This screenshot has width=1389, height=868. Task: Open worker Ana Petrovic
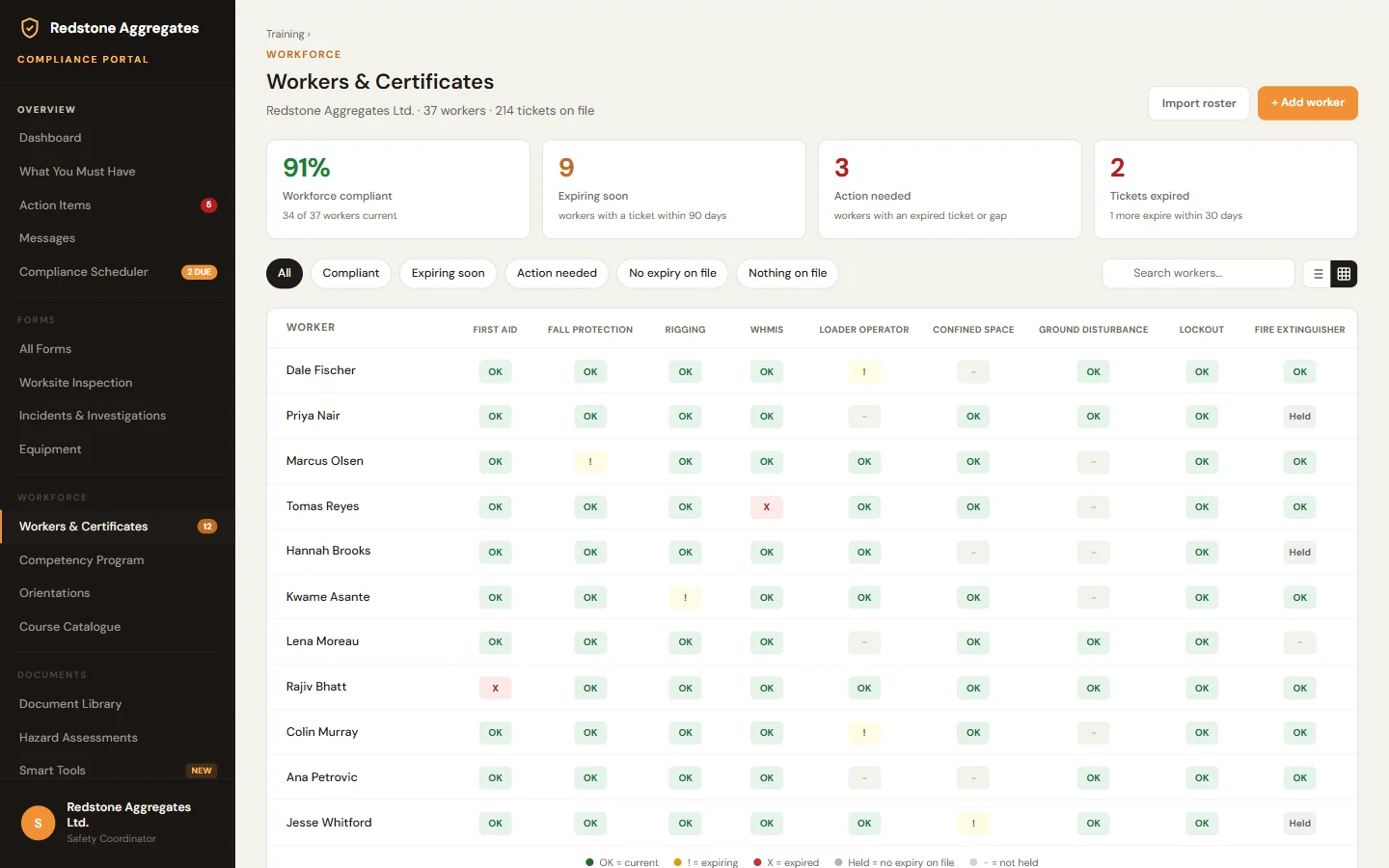[x=322, y=777]
